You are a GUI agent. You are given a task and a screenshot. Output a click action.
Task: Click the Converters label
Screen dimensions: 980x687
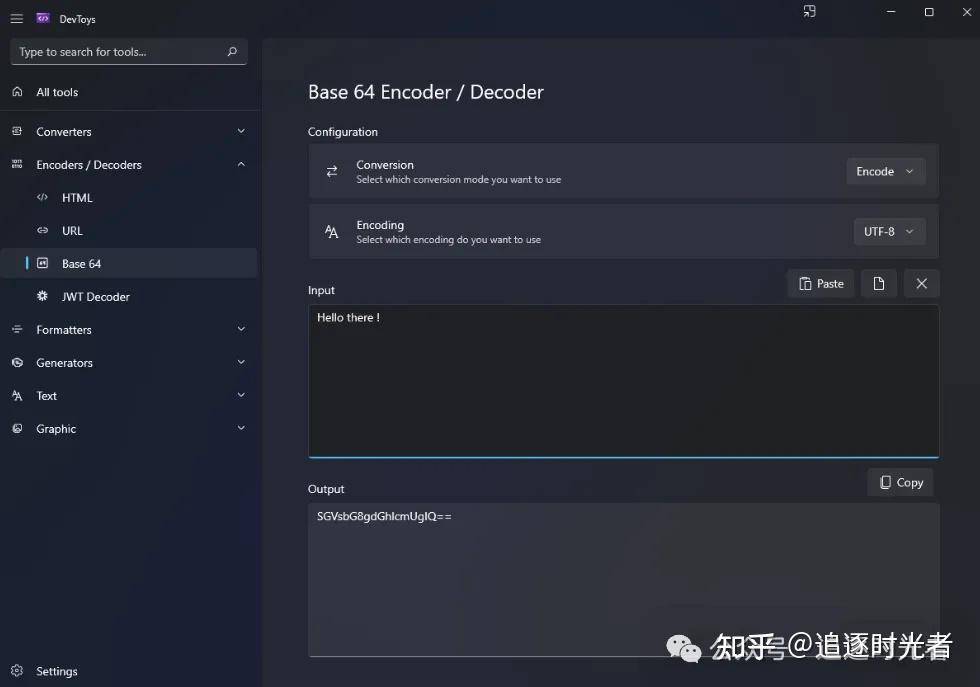tap(64, 132)
